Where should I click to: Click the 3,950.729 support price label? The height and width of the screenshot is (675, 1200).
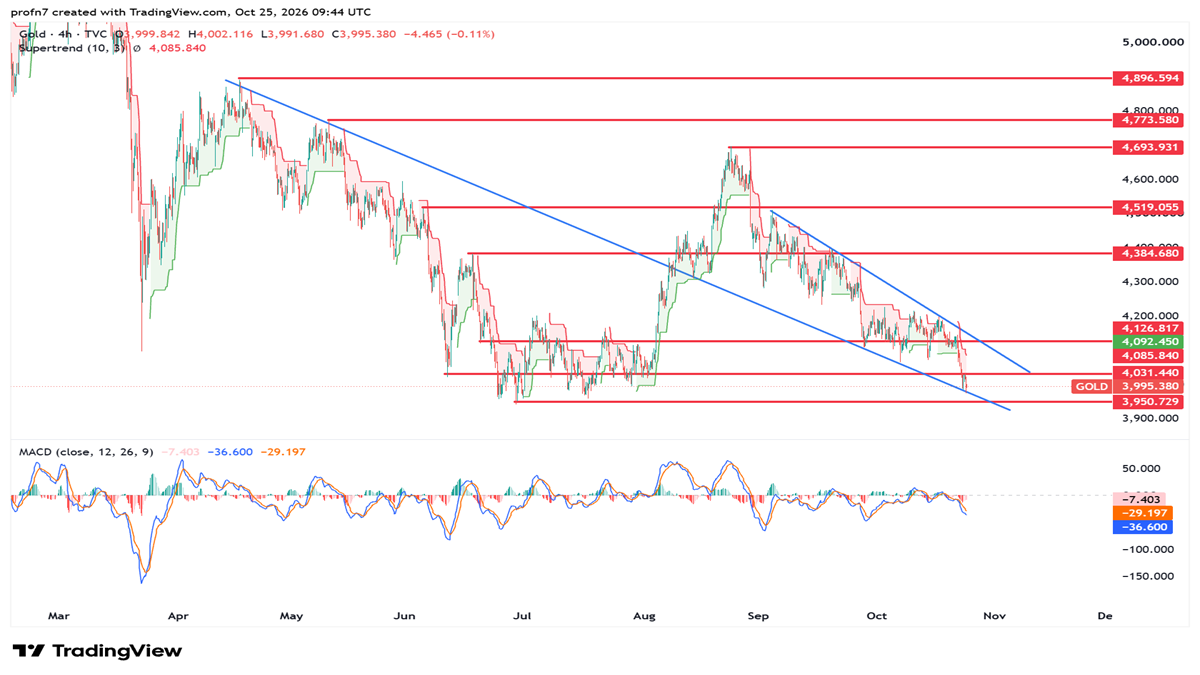(x=1147, y=401)
